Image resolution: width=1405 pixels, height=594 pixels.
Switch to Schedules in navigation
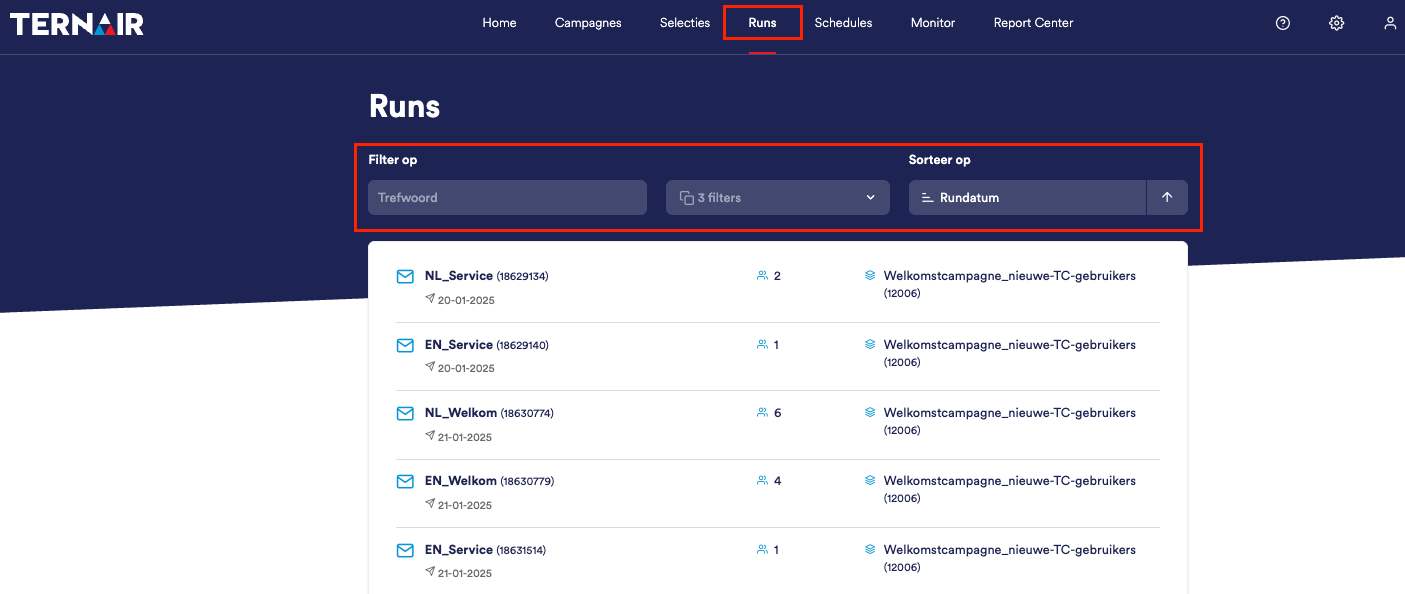pyautogui.click(x=843, y=23)
